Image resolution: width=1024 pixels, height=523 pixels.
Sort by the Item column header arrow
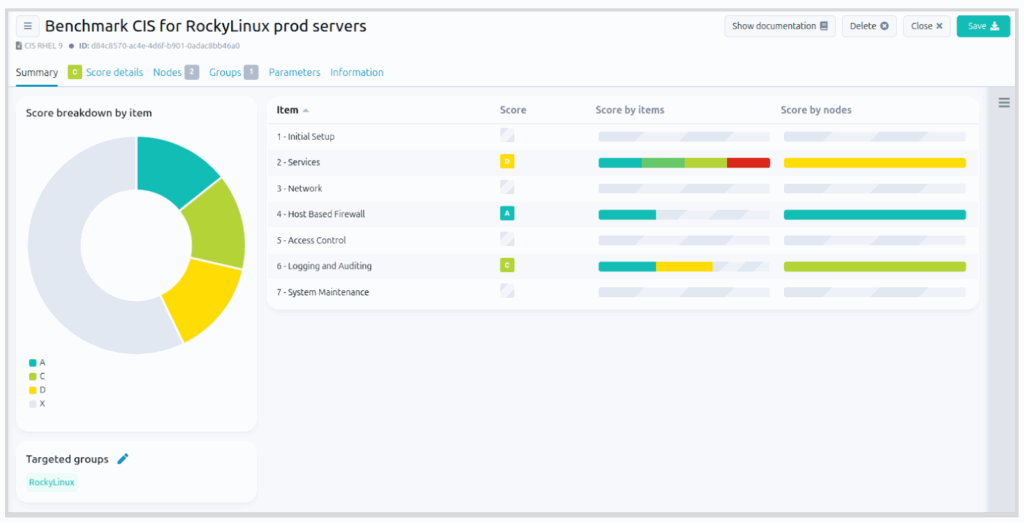[x=306, y=110]
